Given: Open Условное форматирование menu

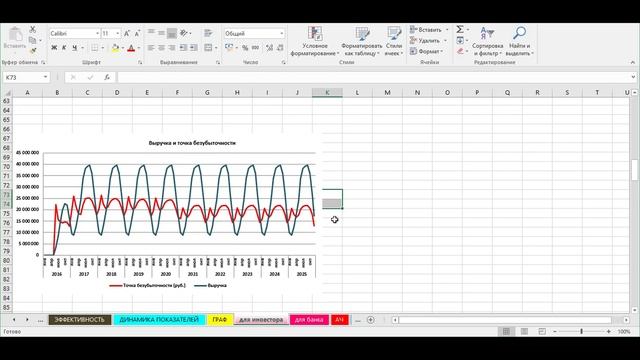Looking at the screenshot, I should (315, 41).
